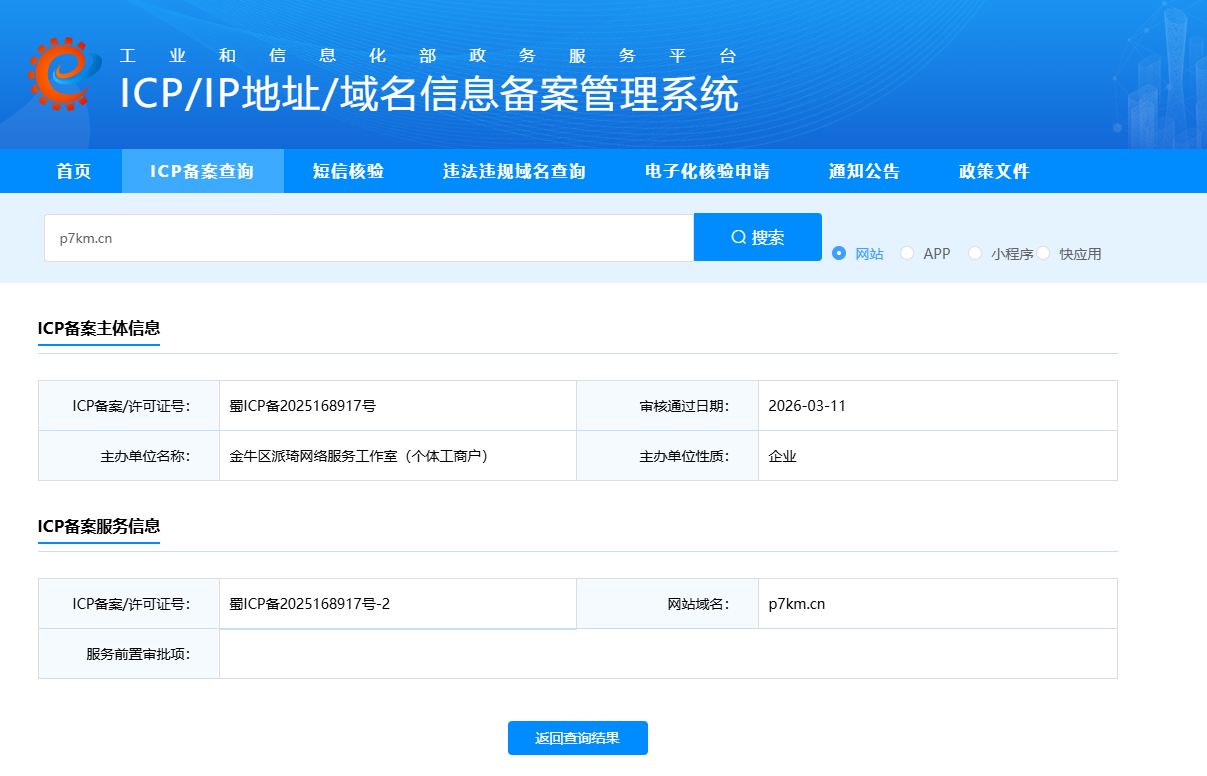Choose the 小程序 radio option

click(x=975, y=254)
